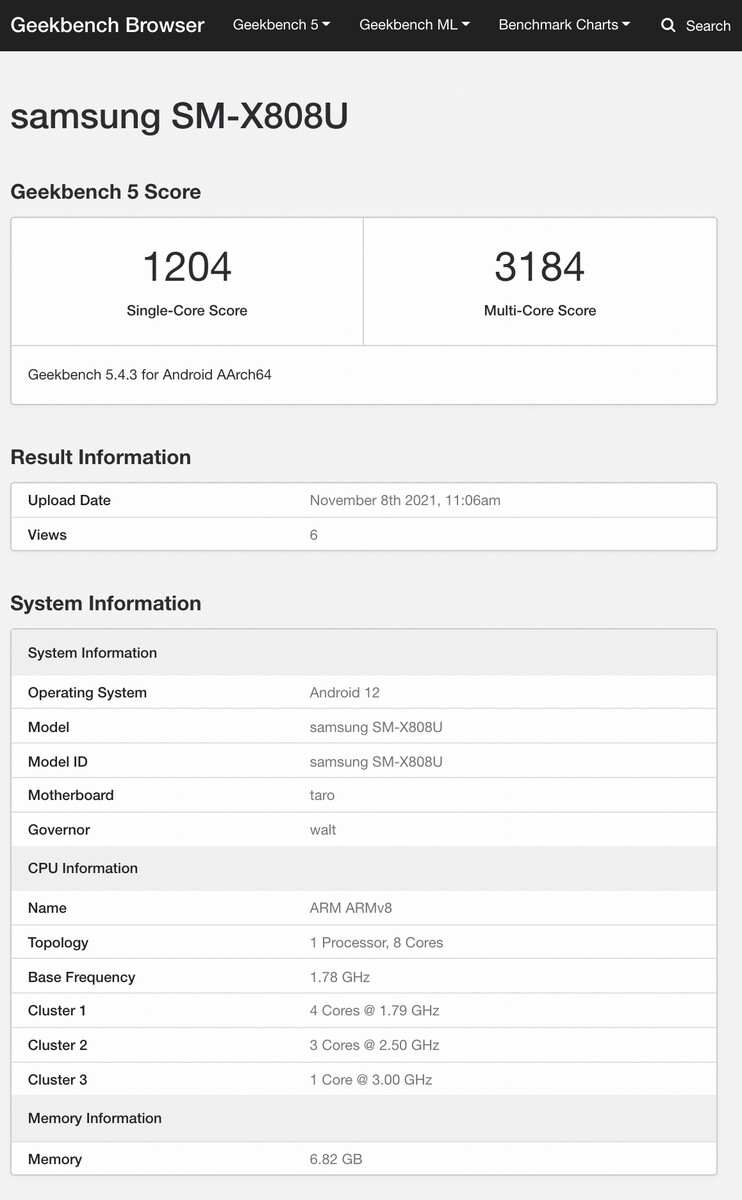Click the CPU Information table header
This screenshot has width=742, height=1200.
(364, 868)
